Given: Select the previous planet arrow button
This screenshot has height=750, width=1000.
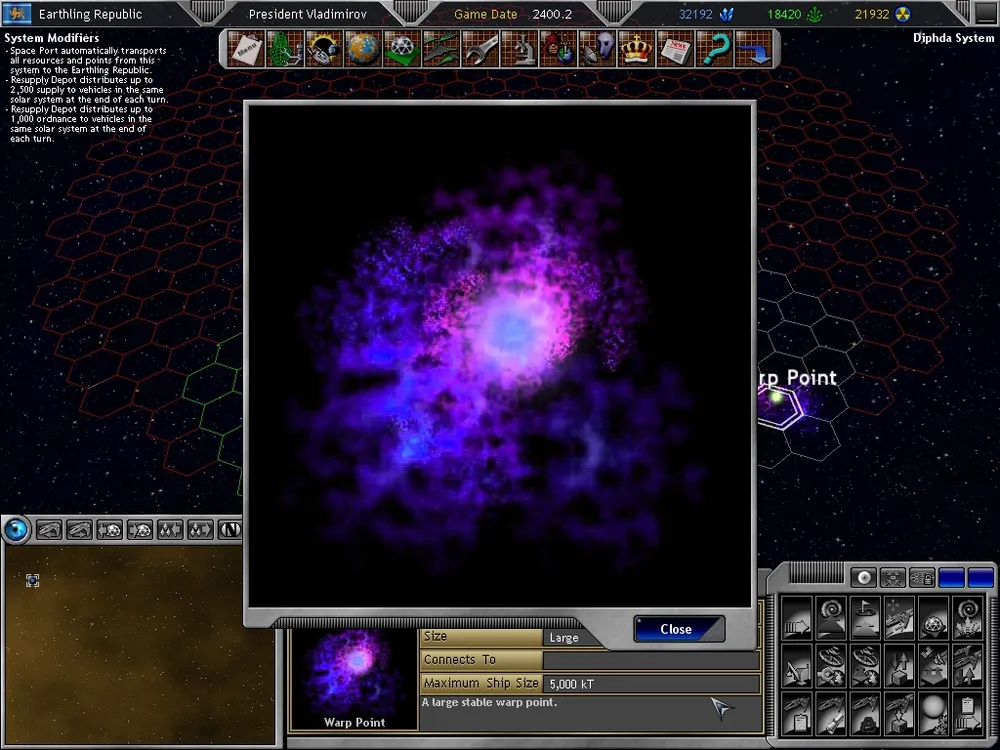Looking at the screenshot, I should click(x=110, y=529).
